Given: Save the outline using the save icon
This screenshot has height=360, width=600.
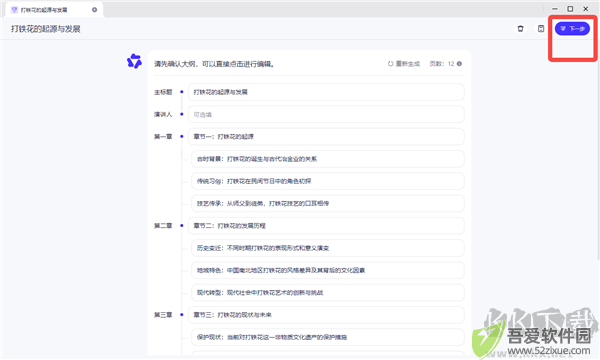Looking at the screenshot, I should [541, 29].
